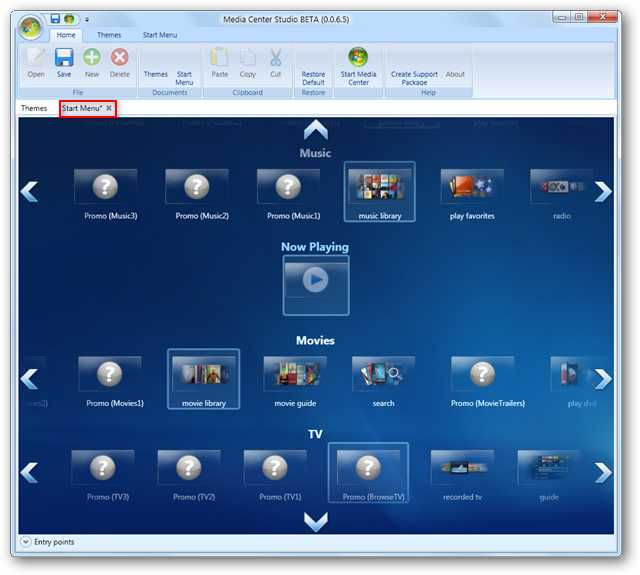Select the Promo (Music3) tile
This screenshot has width=640, height=575.
106,195
